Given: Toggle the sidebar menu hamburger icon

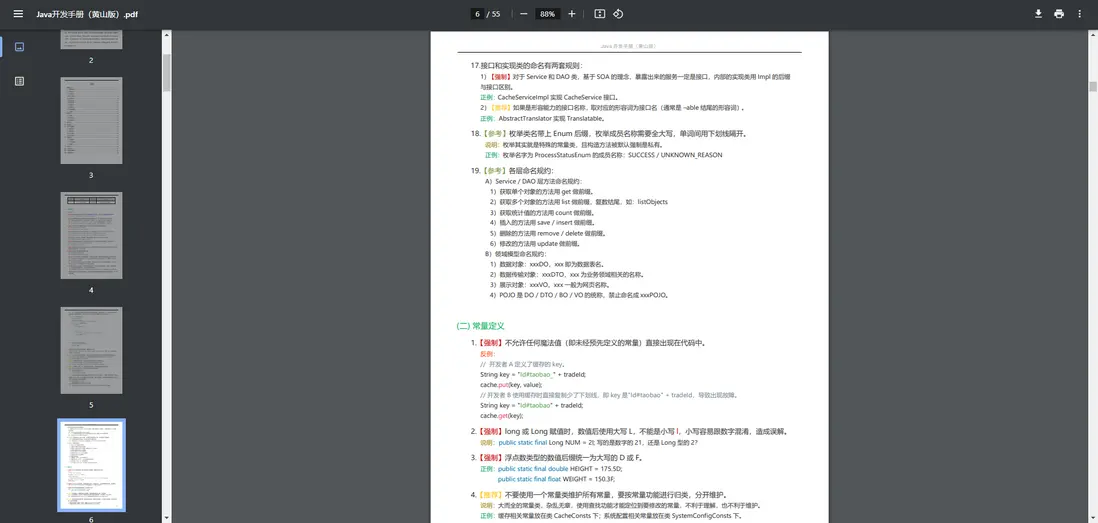Looking at the screenshot, I should point(18,14).
